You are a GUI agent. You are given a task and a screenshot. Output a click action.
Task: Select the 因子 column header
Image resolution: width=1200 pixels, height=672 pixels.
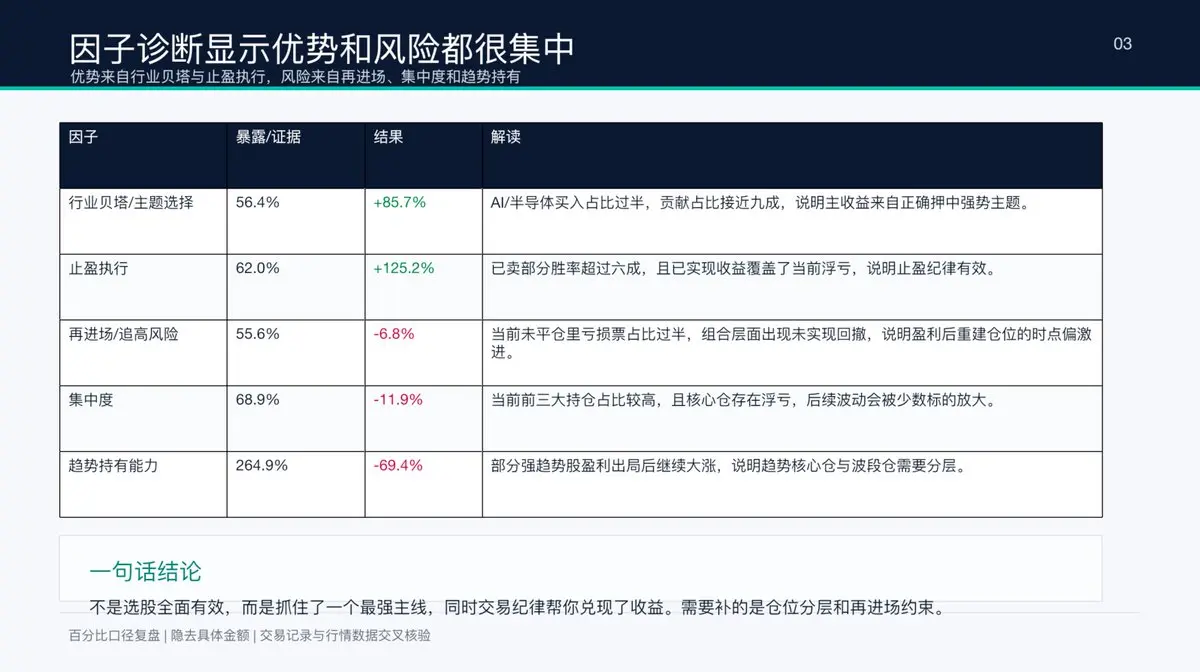pyautogui.click(x=83, y=137)
